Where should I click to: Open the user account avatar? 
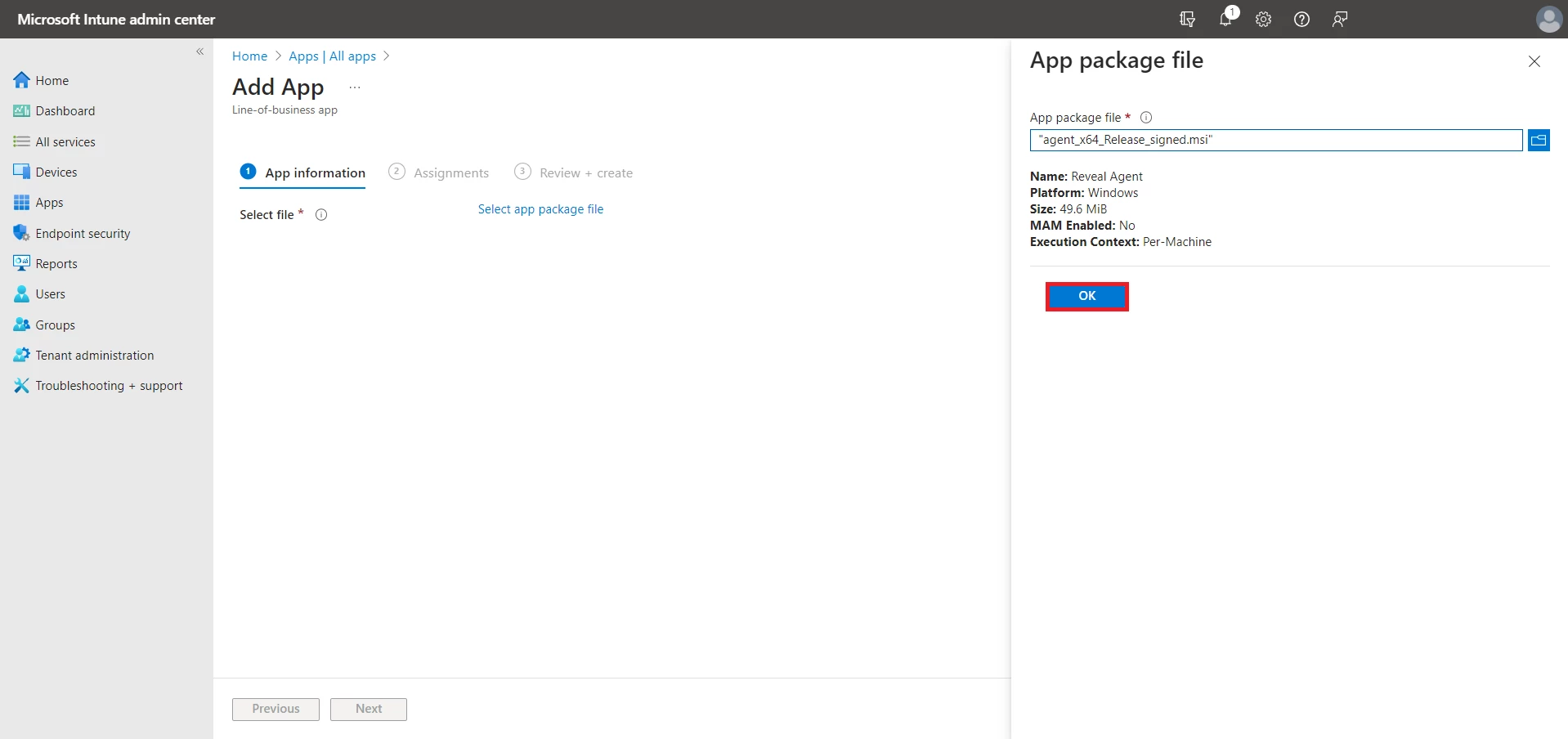click(1548, 19)
